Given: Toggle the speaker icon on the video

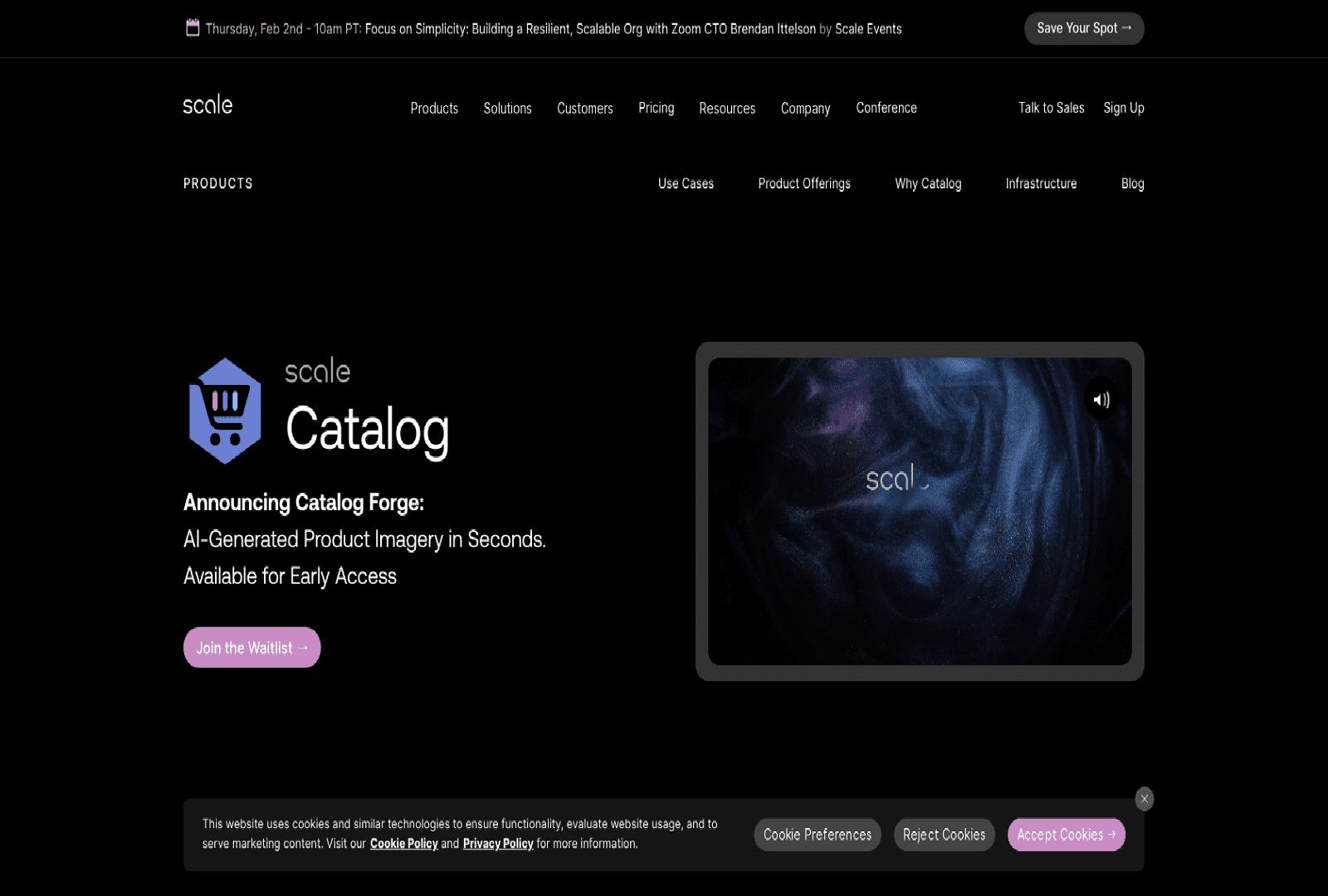Looking at the screenshot, I should 1101,399.
